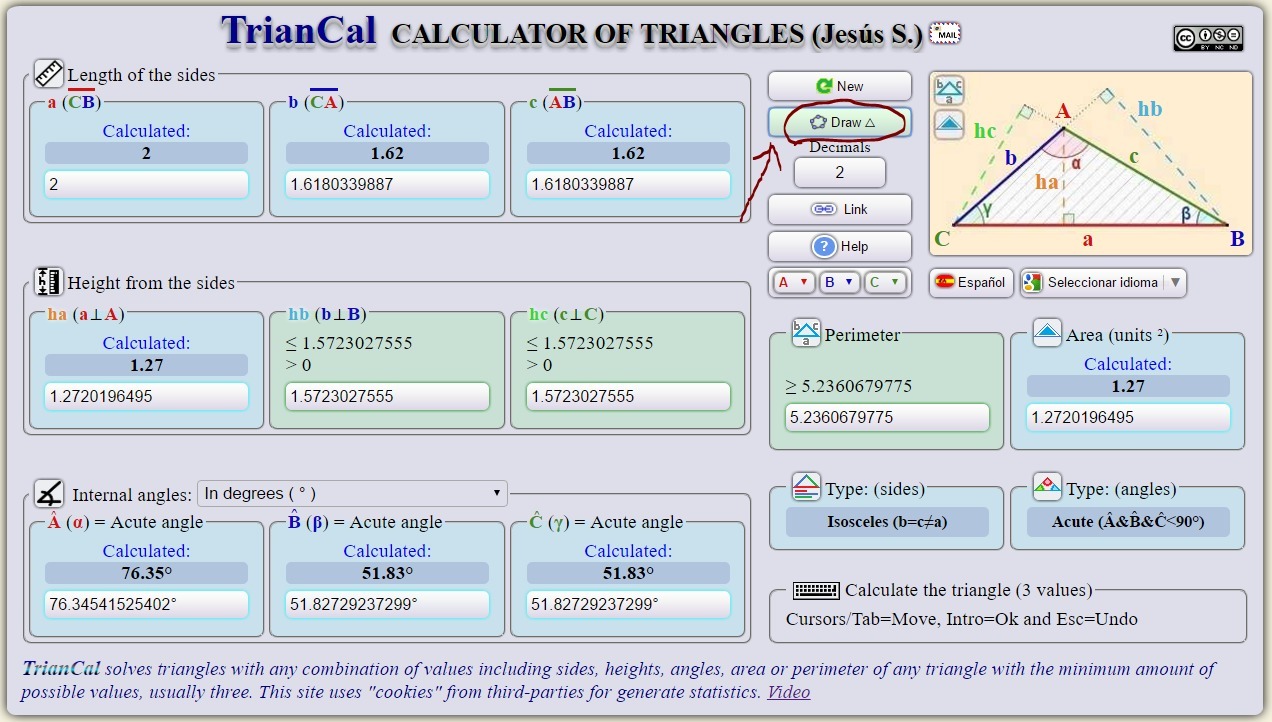
Task: Click the Perimeter input field
Action: pos(888,417)
